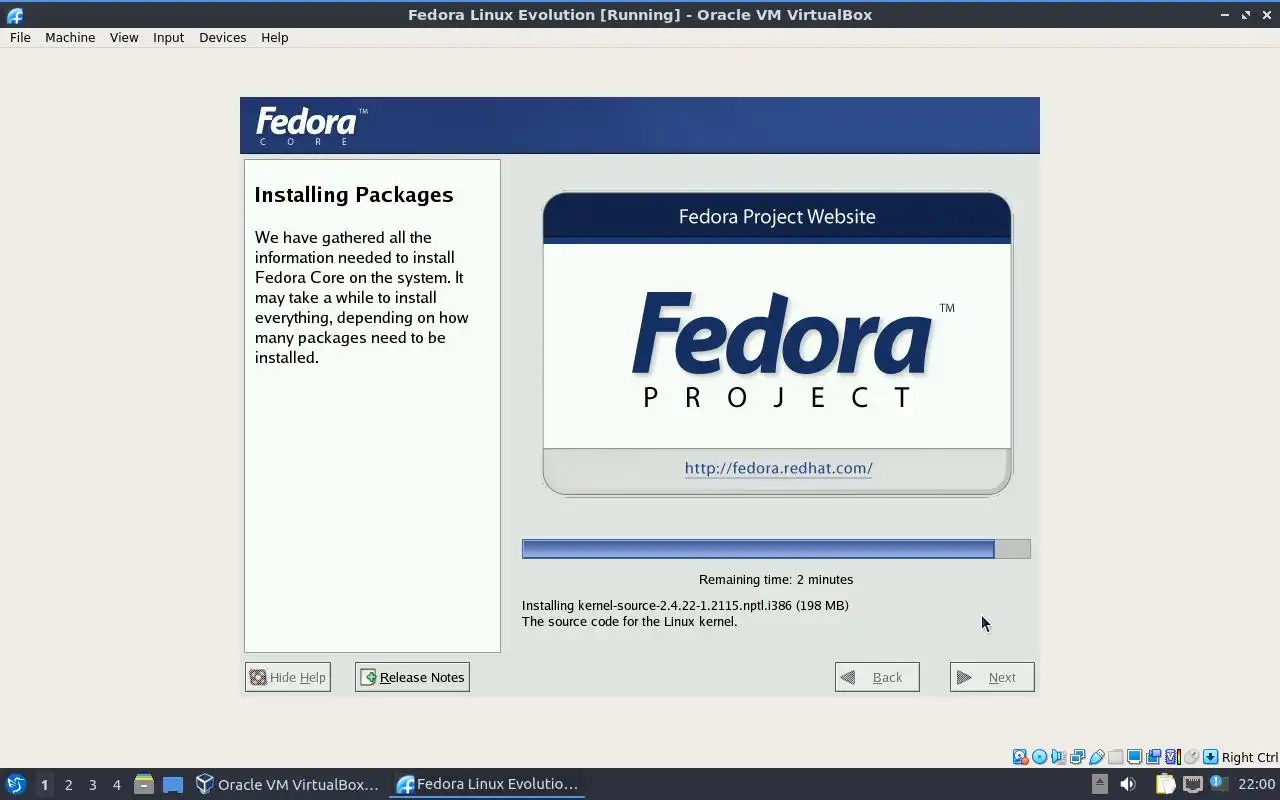
Task: Click the Next button in installer
Action: [x=992, y=677]
